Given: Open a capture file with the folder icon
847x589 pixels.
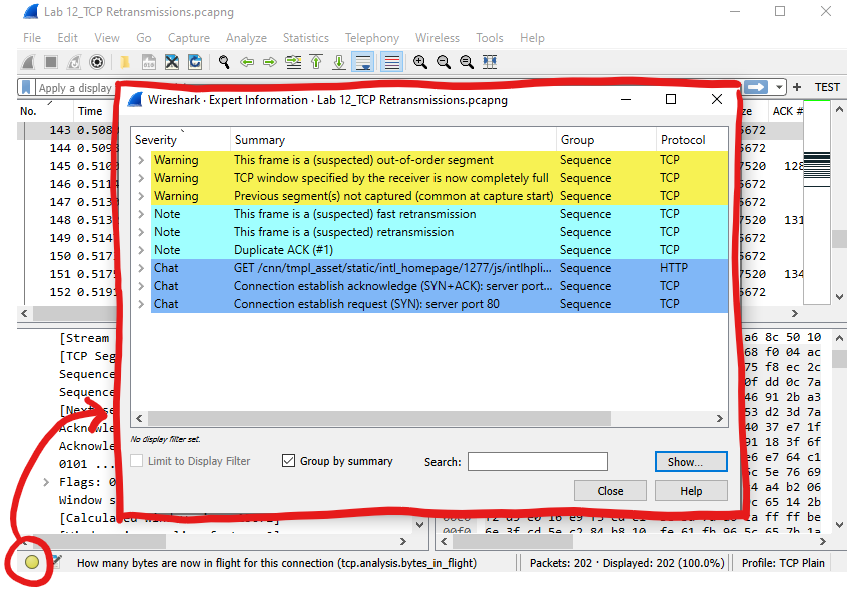Looking at the screenshot, I should [x=125, y=62].
